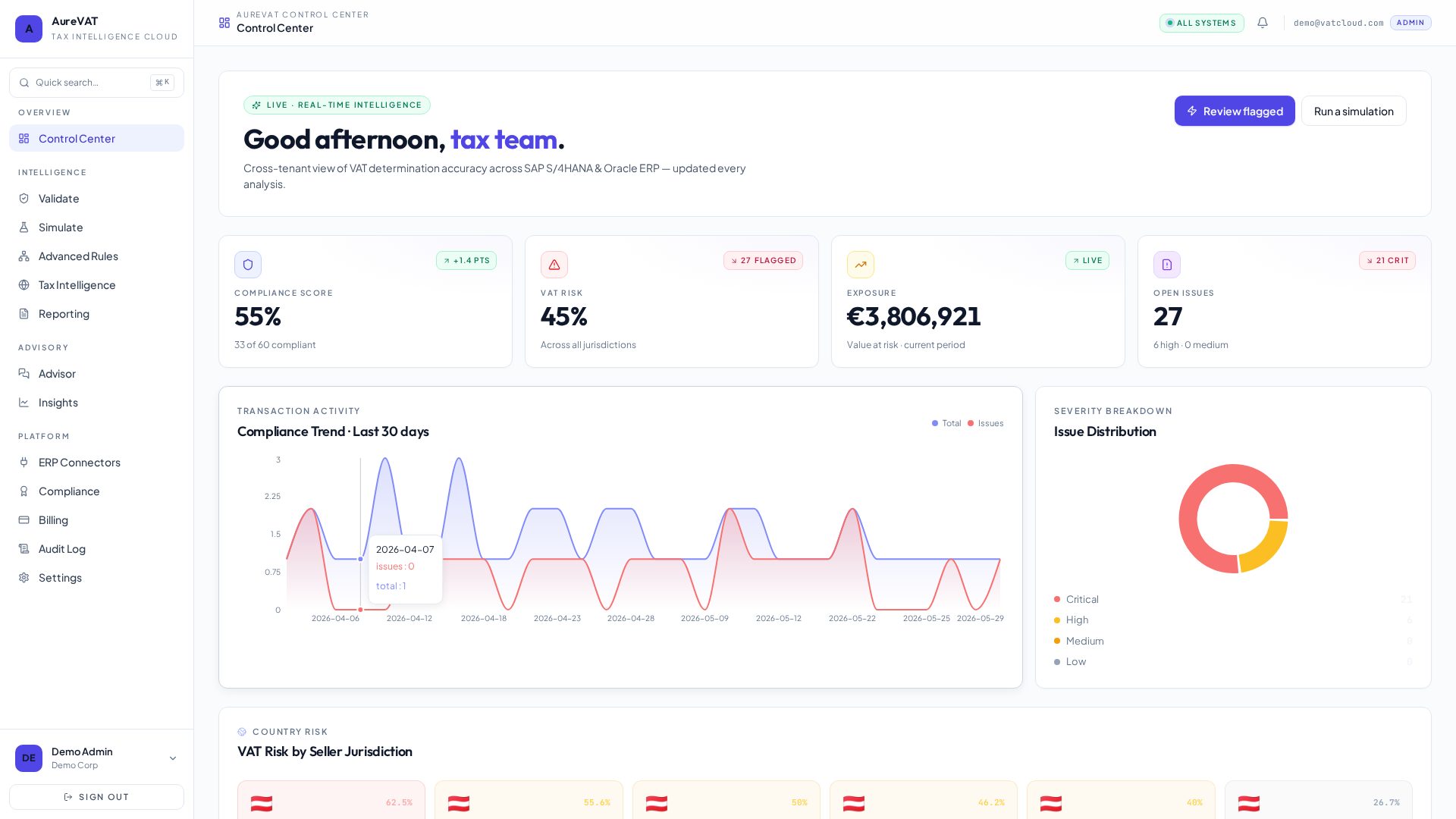Screen dimensions: 1456x819
Task: Open the Advisor section
Action: [96, 374]
